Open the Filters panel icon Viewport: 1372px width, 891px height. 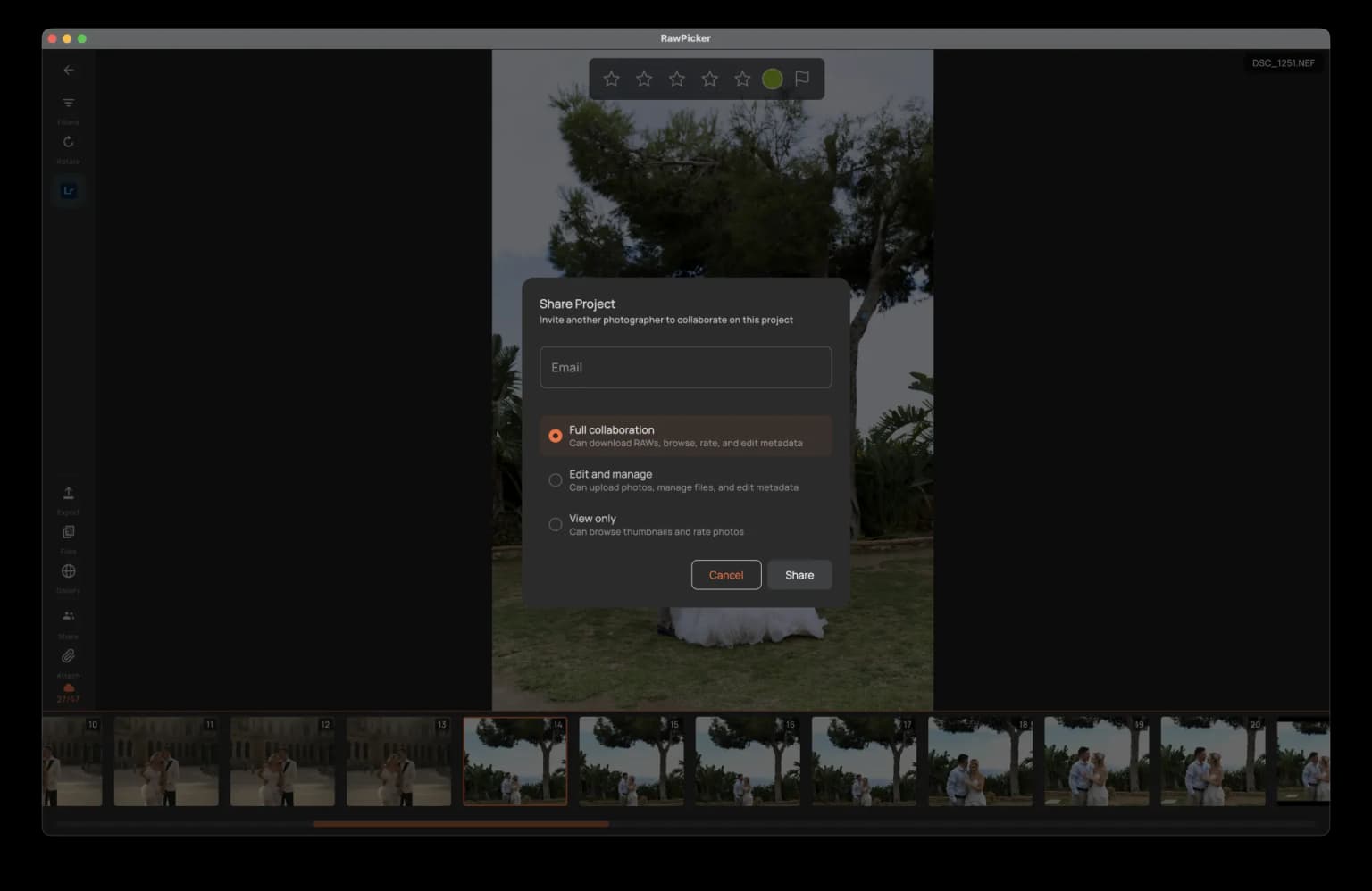[x=69, y=104]
